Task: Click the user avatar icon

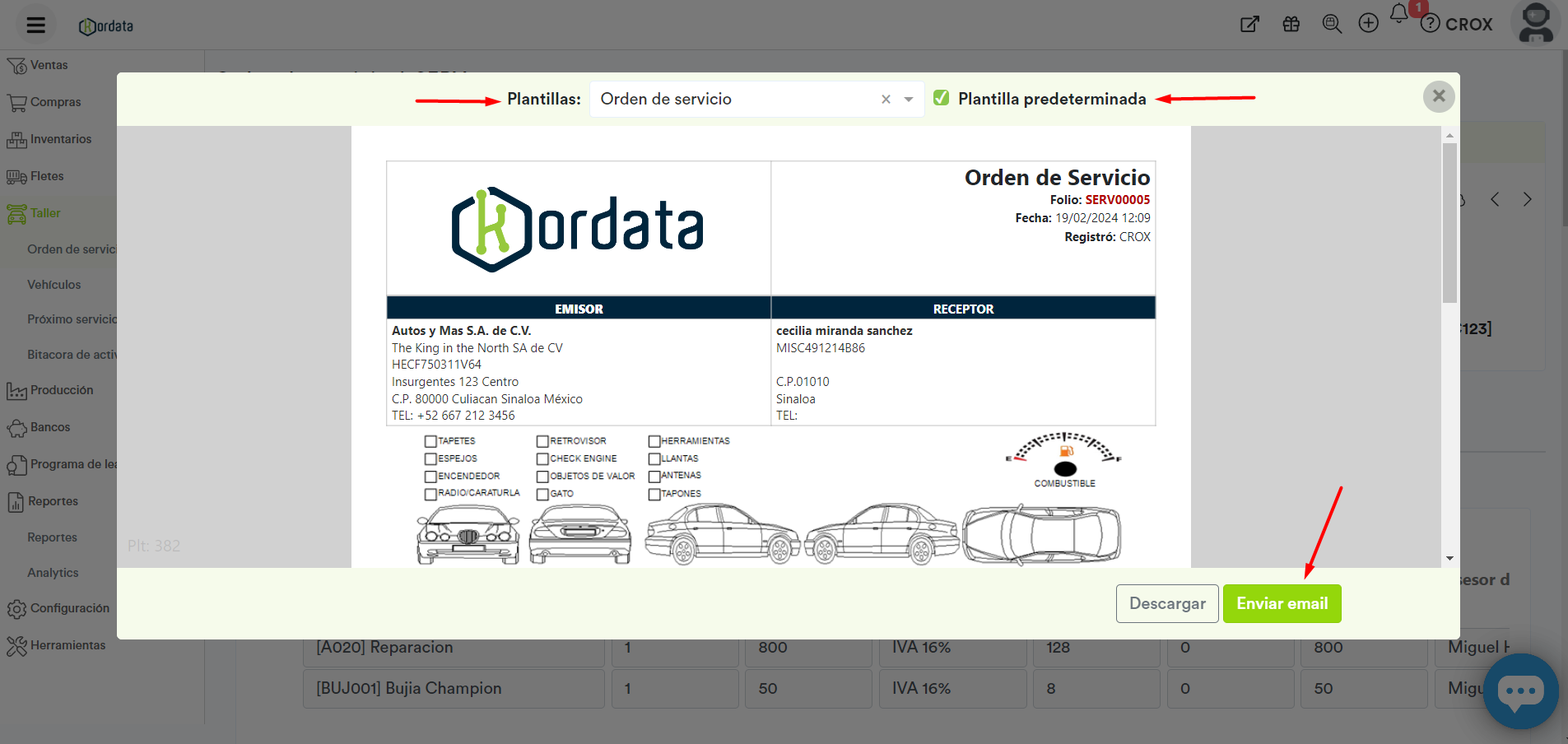Action: tap(1535, 23)
